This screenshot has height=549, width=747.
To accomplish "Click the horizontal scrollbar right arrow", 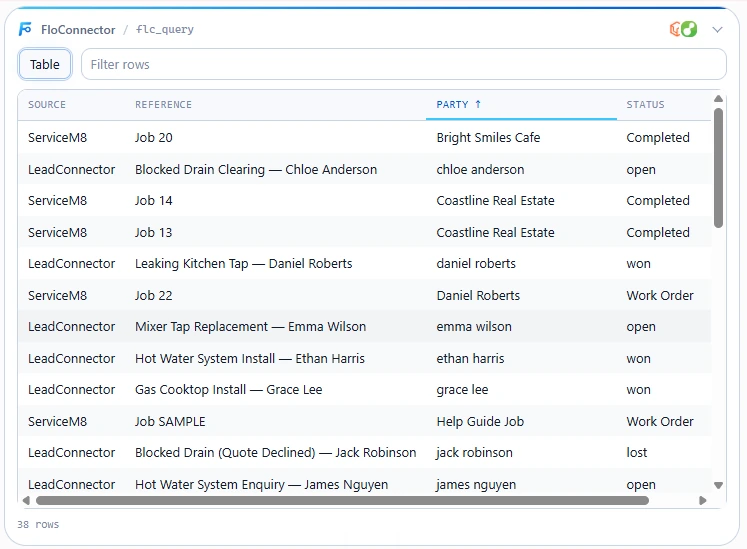I will (703, 500).
